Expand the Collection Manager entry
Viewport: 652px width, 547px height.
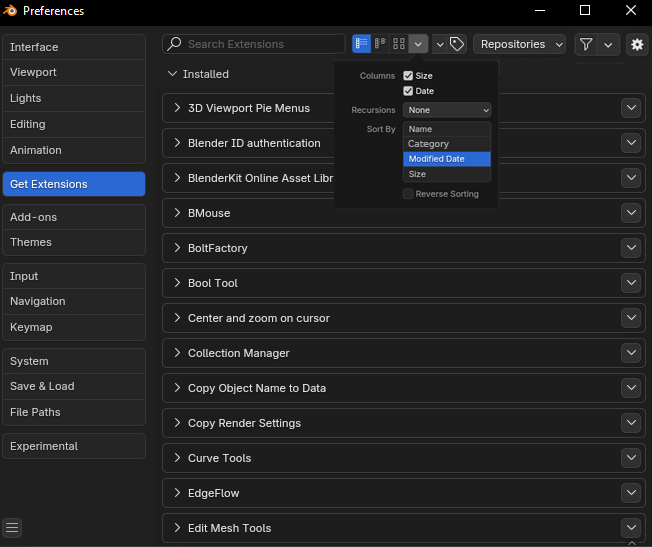coord(177,353)
